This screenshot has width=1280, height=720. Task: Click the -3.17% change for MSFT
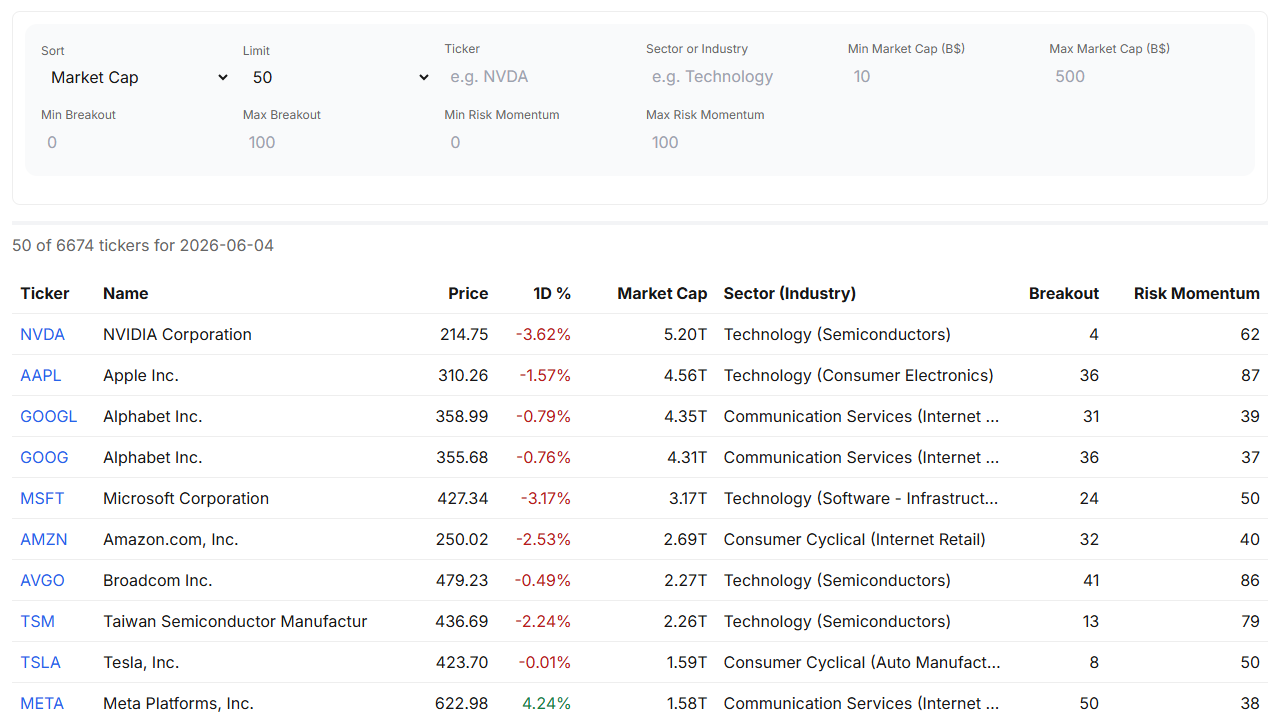point(545,498)
